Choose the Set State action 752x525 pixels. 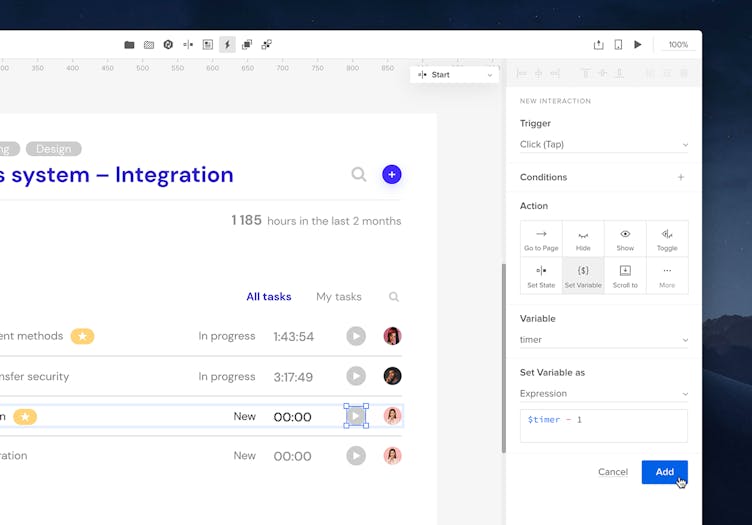541,276
